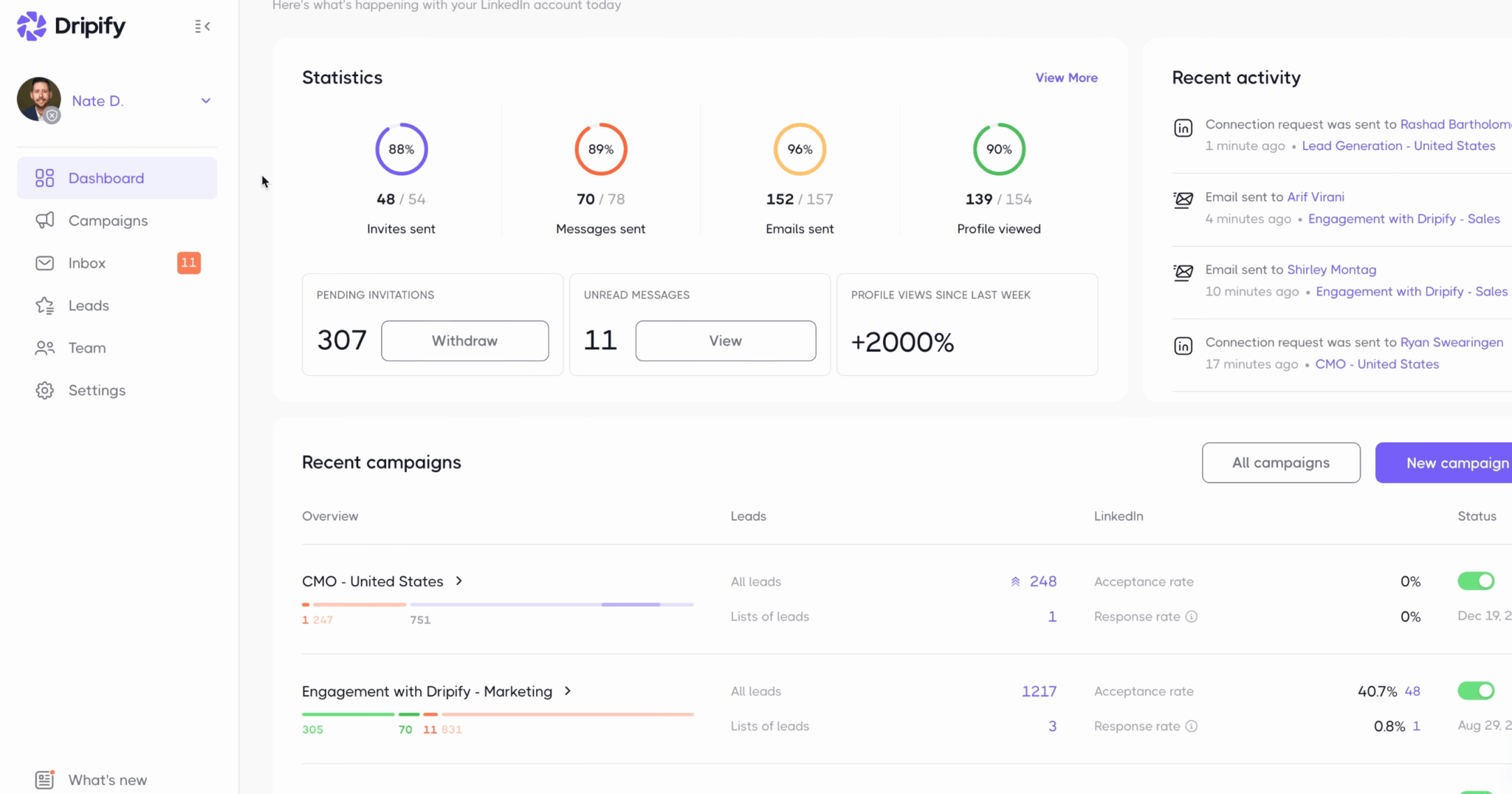Viewport: 1512px width, 794px height.
Task: Click the Campaigns megaphone icon
Action: click(44, 220)
